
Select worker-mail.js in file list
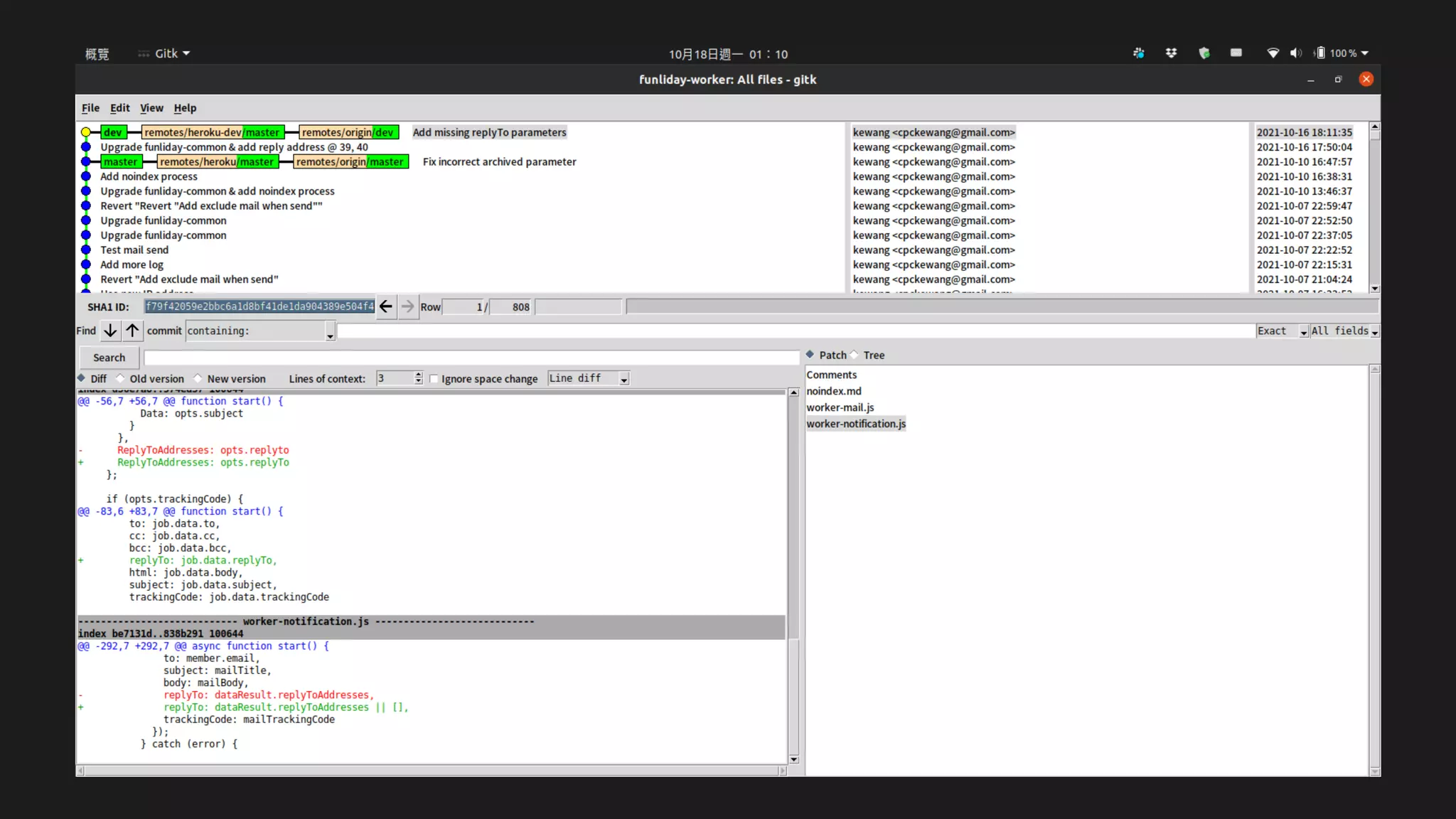pyautogui.click(x=840, y=407)
